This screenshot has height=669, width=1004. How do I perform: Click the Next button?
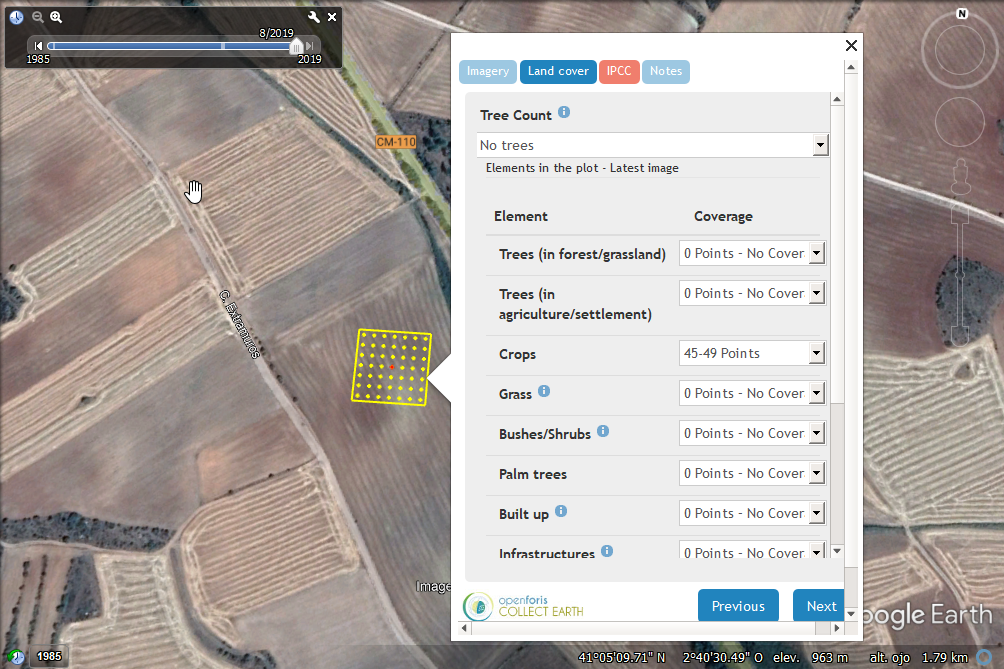[819, 606]
